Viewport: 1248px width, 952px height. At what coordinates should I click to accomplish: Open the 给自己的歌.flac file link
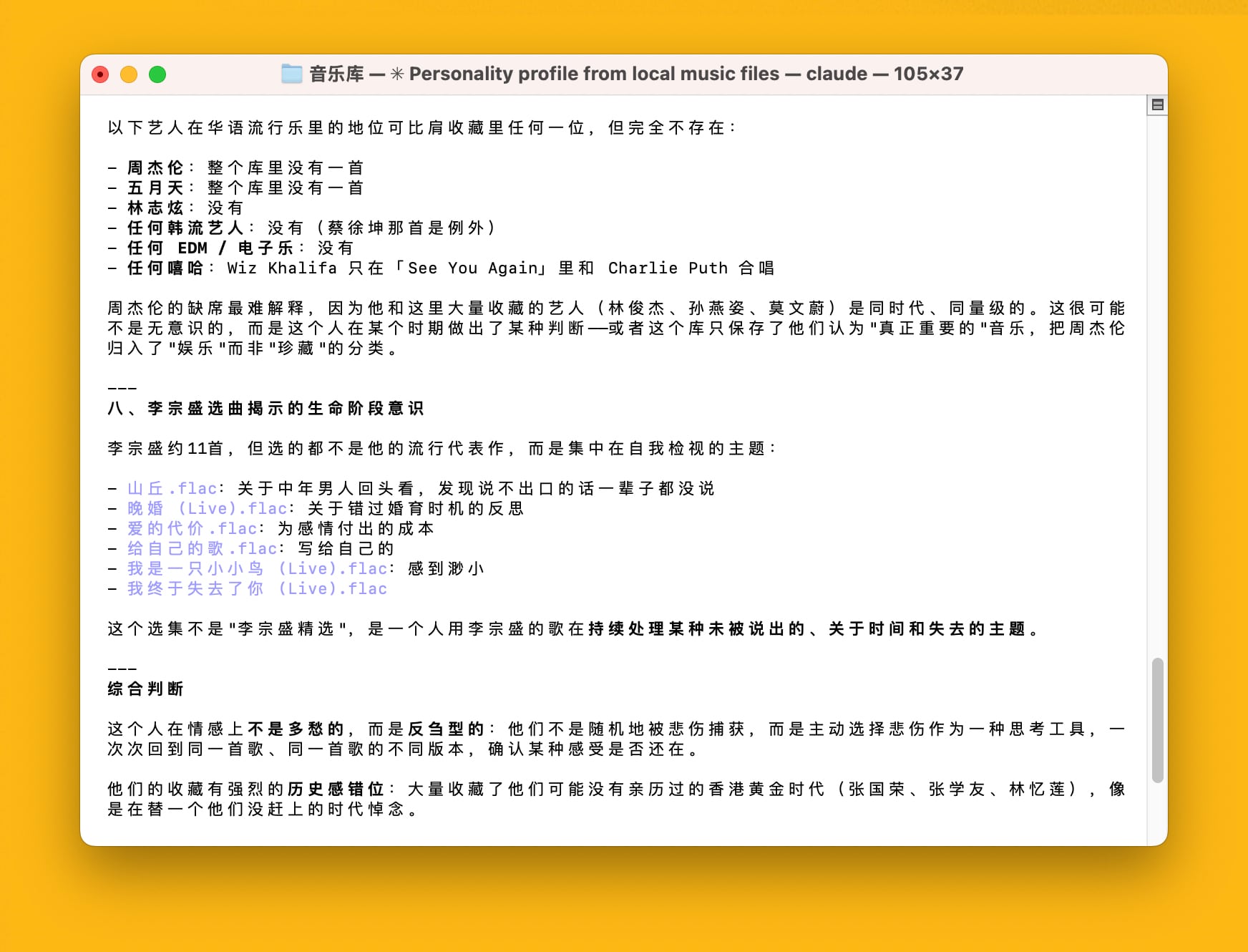[202, 548]
